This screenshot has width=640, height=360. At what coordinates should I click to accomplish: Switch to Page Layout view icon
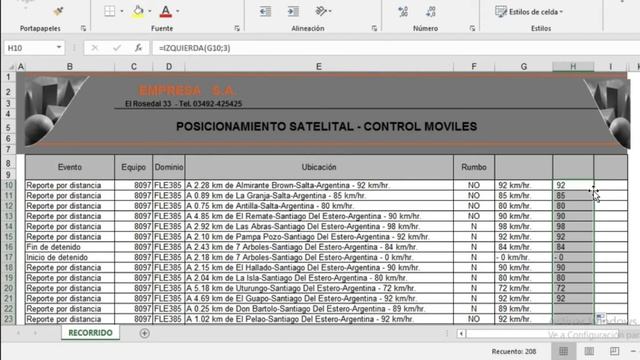coord(589,351)
